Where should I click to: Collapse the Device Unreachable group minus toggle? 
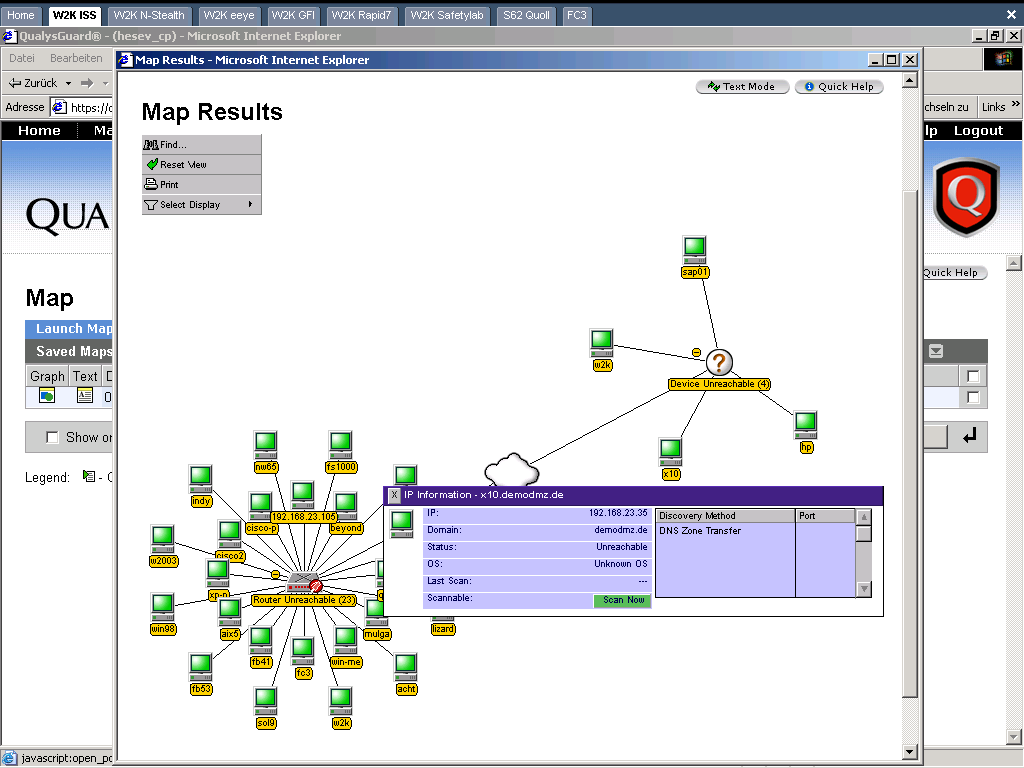click(696, 353)
